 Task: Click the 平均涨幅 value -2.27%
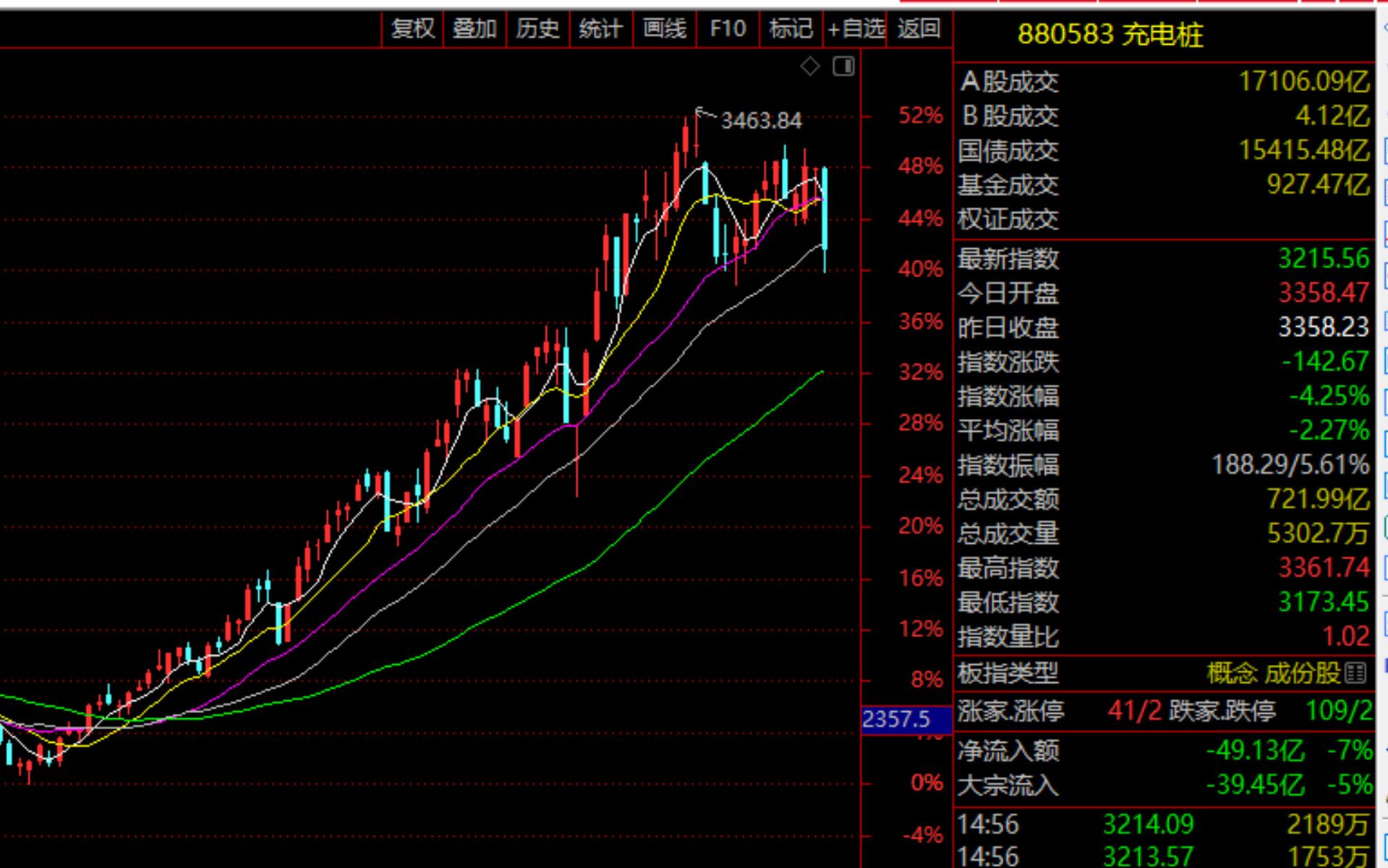[1329, 430]
